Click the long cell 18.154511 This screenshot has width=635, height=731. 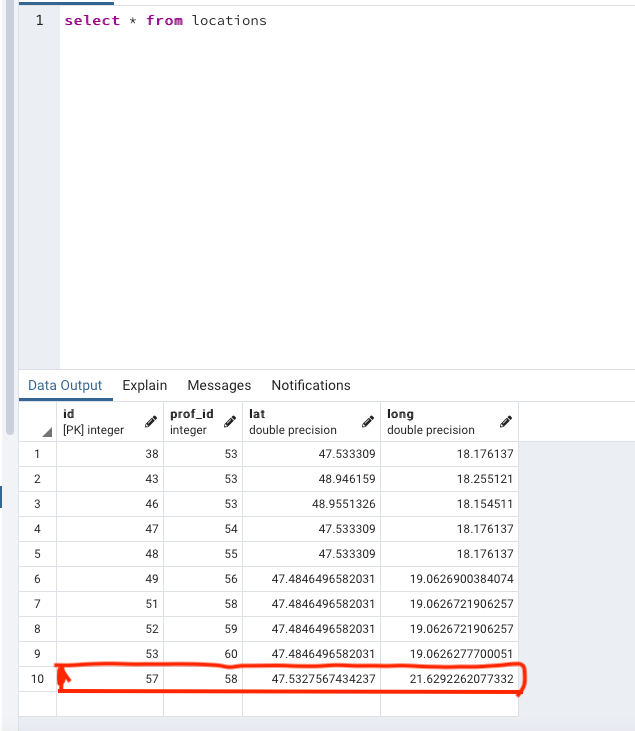449,504
